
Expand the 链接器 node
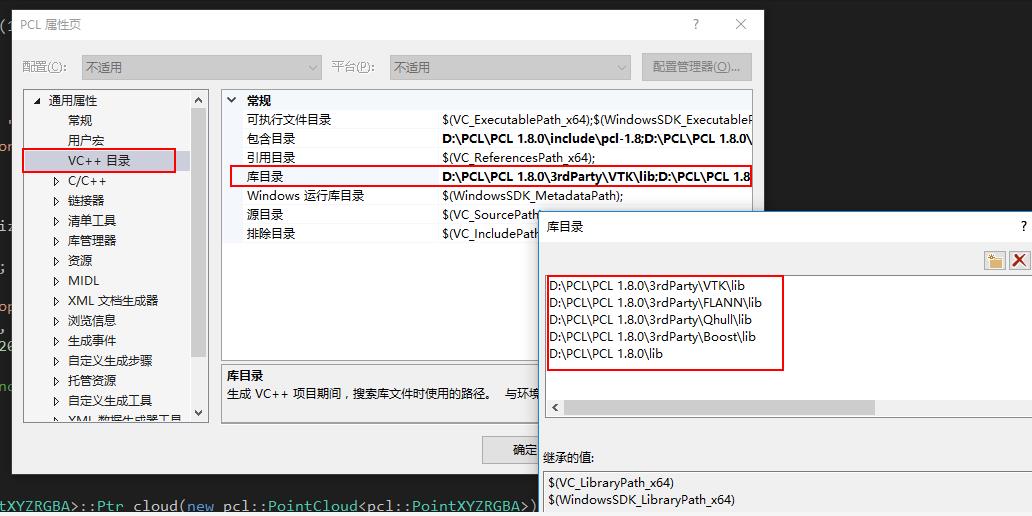tap(56, 201)
